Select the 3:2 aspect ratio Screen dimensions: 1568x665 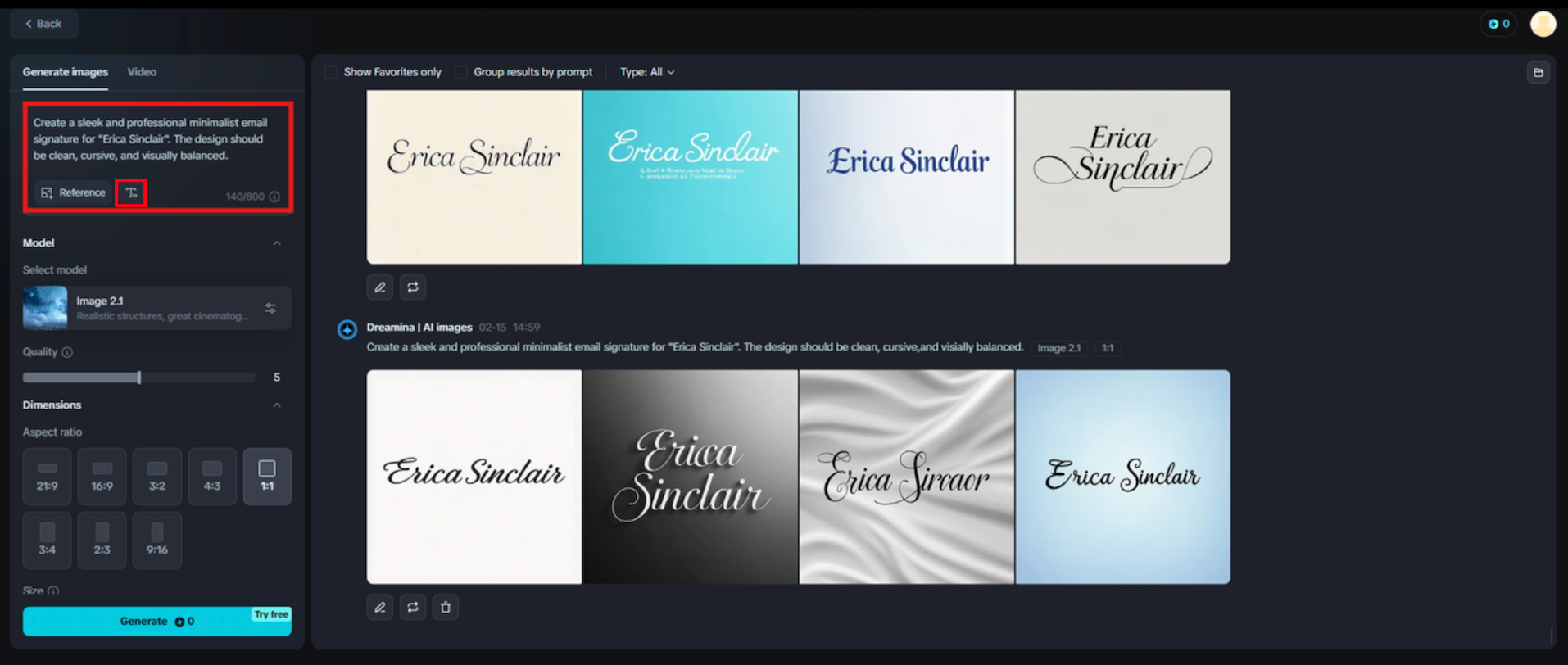pyautogui.click(x=157, y=477)
